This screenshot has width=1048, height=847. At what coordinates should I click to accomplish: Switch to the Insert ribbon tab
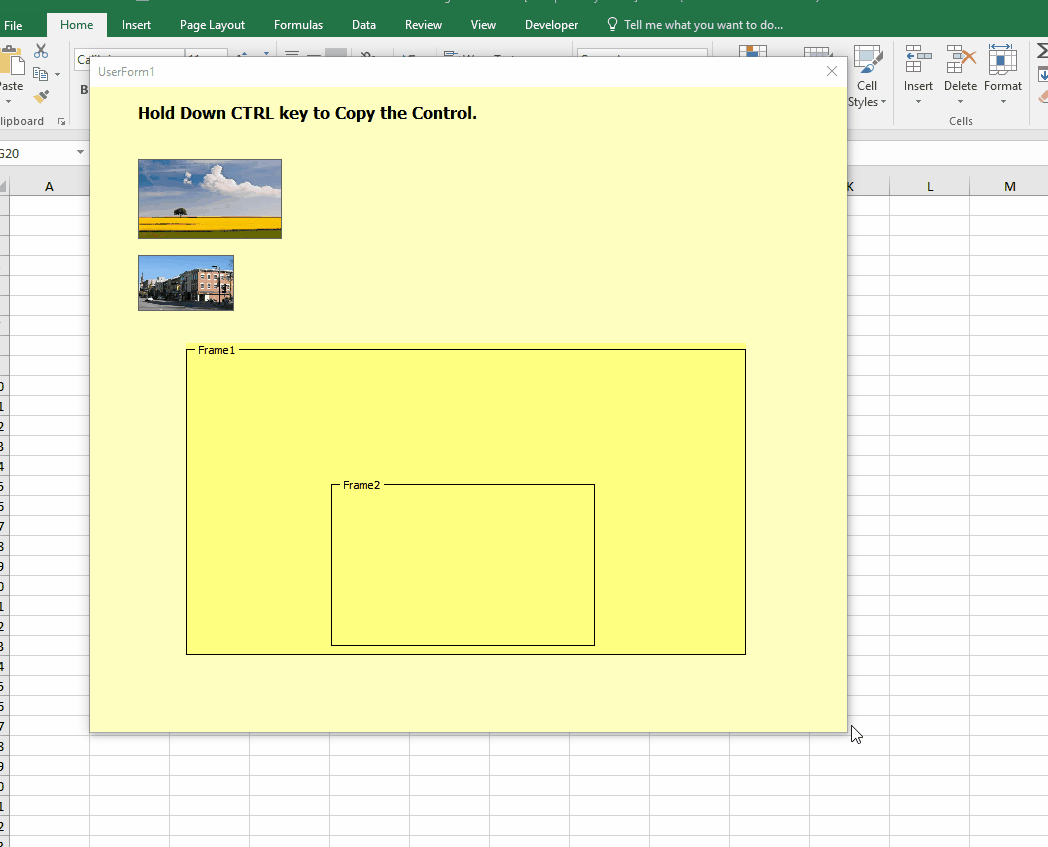click(136, 25)
